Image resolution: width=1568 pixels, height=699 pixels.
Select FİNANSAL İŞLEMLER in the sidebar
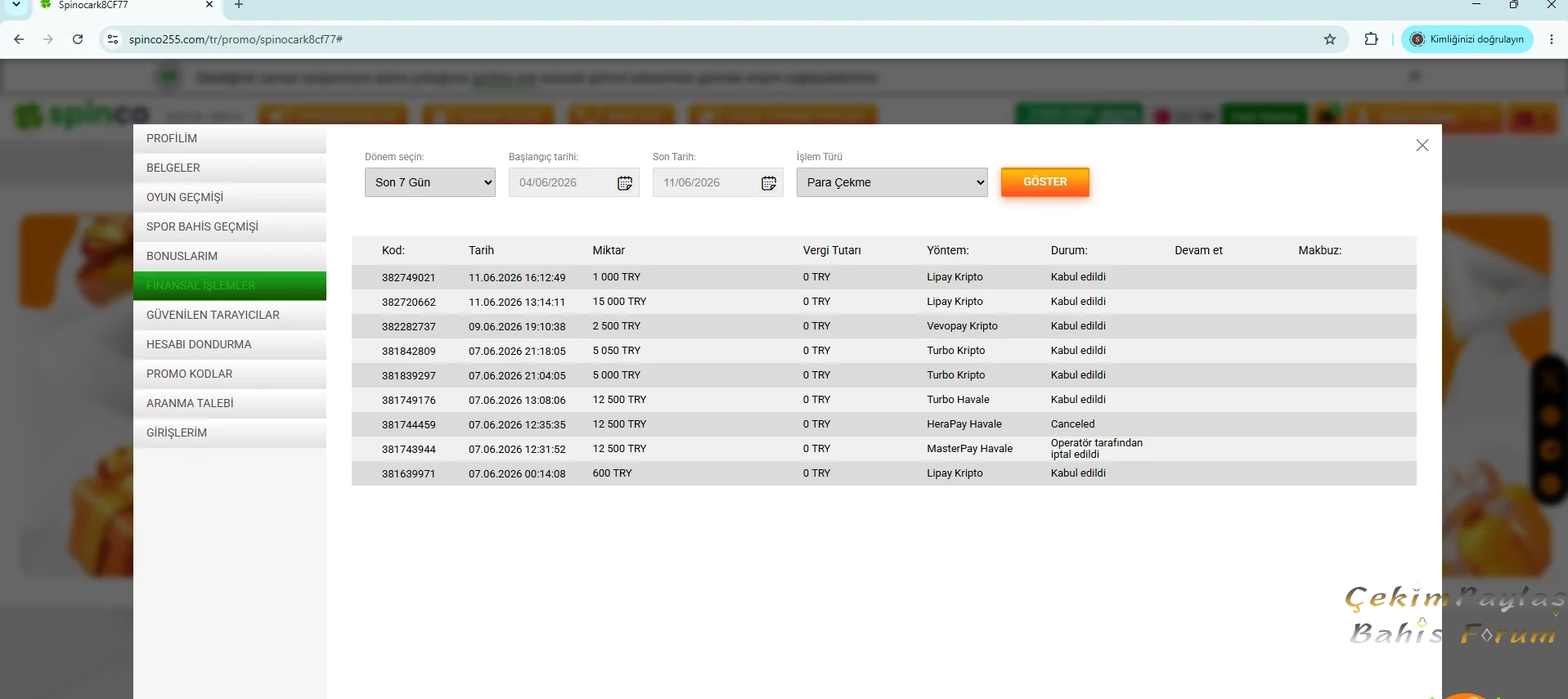point(230,285)
